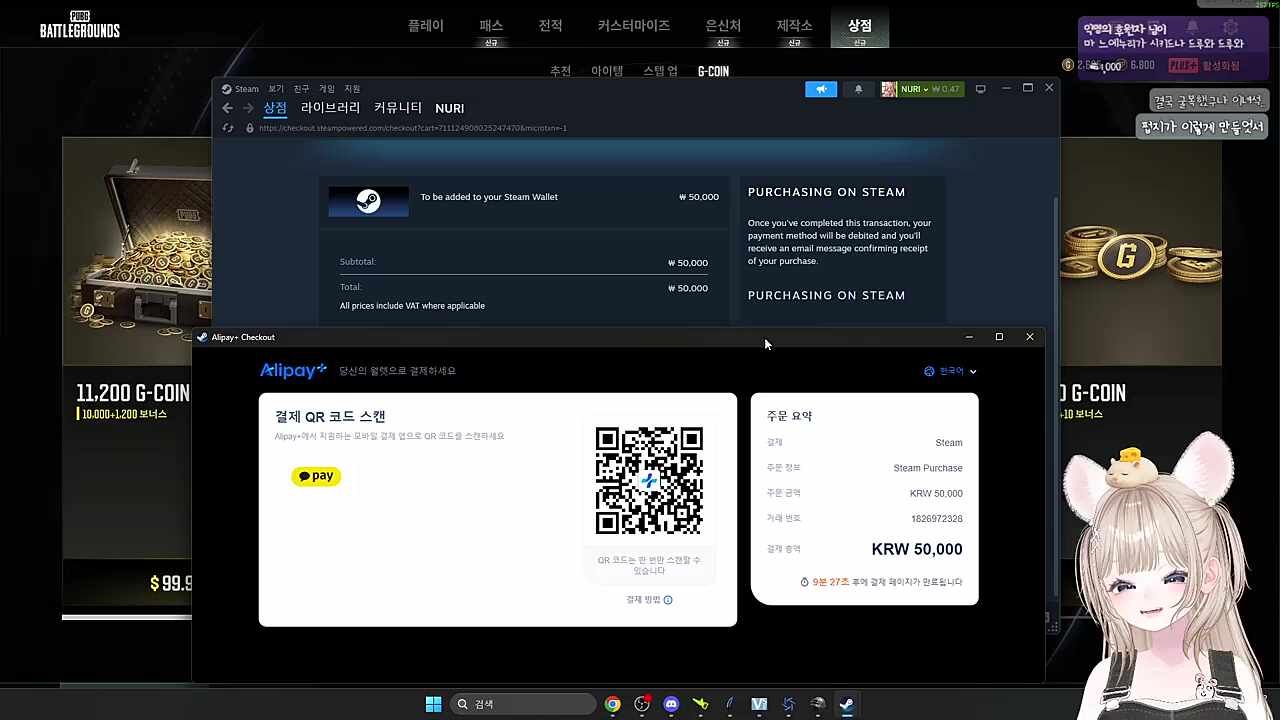Image resolution: width=1280 pixels, height=720 pixels.
Task: Open the Steam menu in title bar
Action: 247,89
